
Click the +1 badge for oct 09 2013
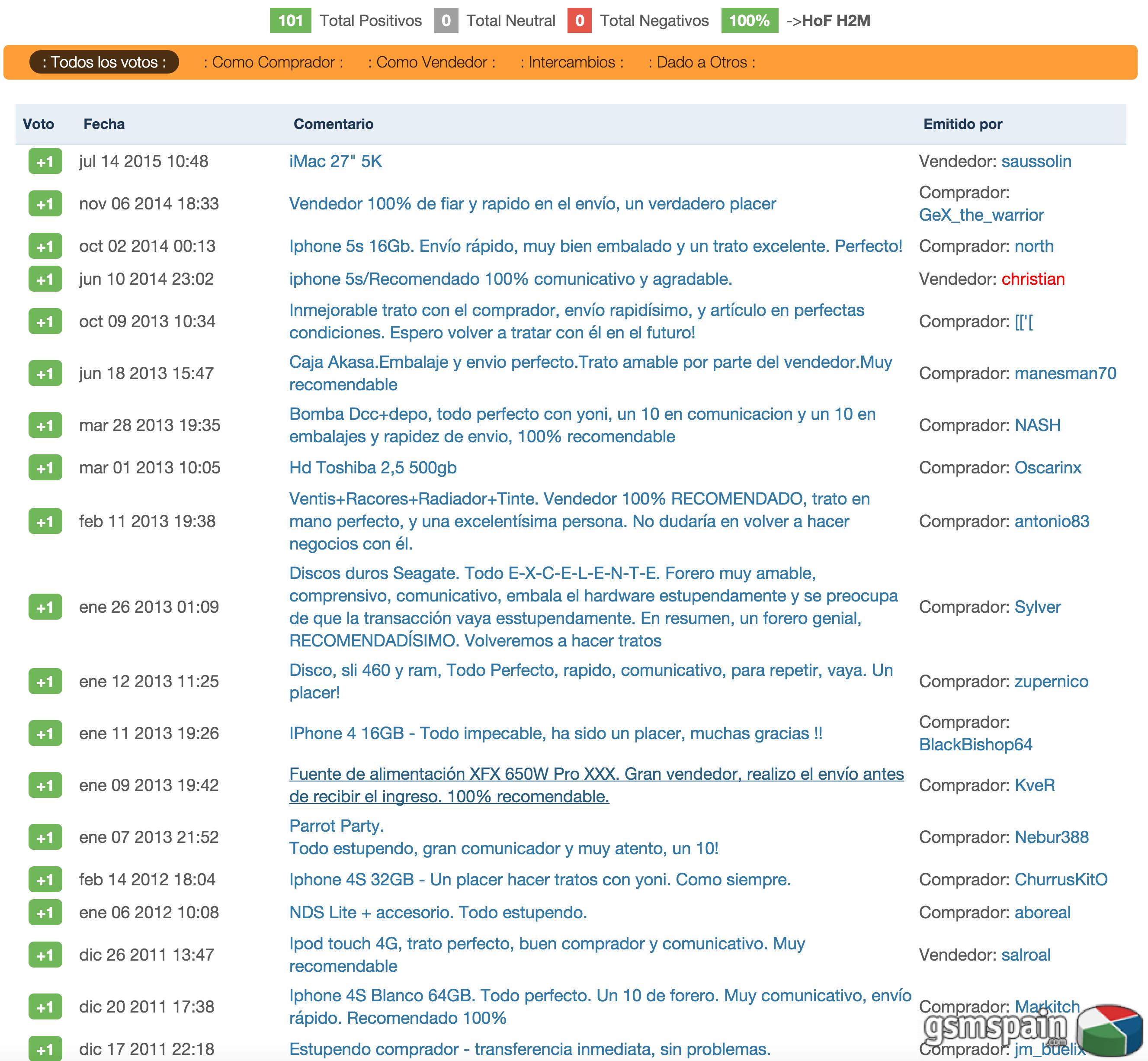click(x=45, y=322)
